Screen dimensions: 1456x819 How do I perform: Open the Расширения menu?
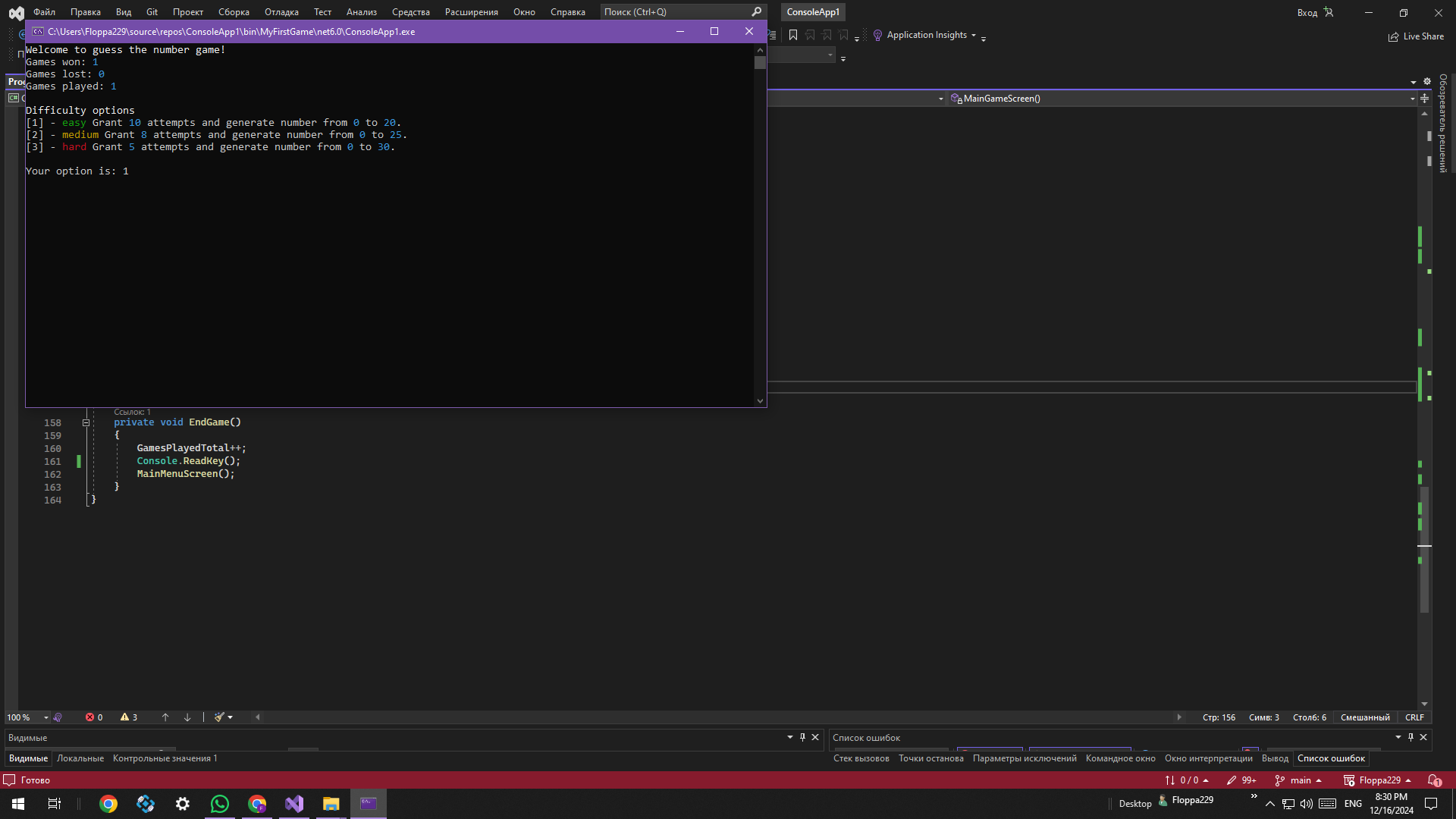471,12
